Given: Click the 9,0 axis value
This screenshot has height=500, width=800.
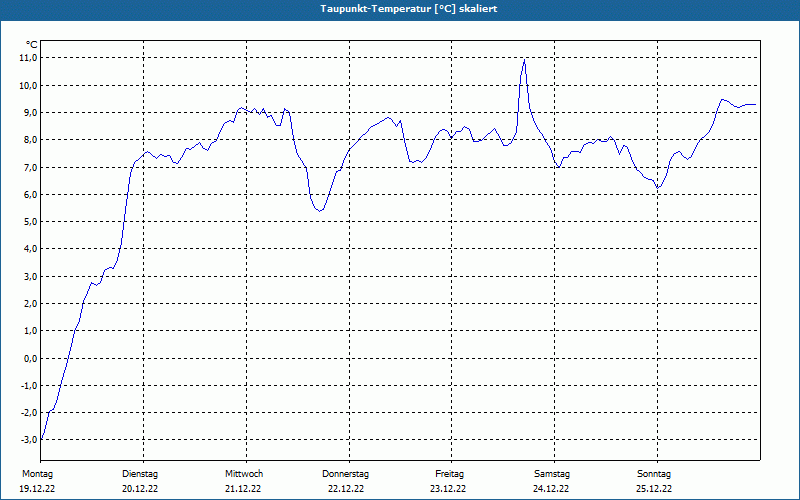Looking at the screenshot, I should click(30, 112).
